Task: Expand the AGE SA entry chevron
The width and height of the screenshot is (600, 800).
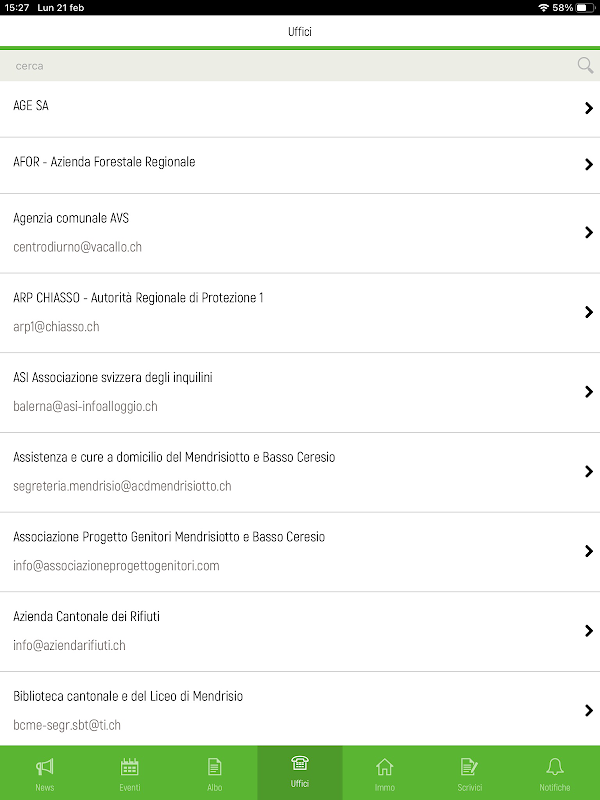Action: (x=589, y=109)
